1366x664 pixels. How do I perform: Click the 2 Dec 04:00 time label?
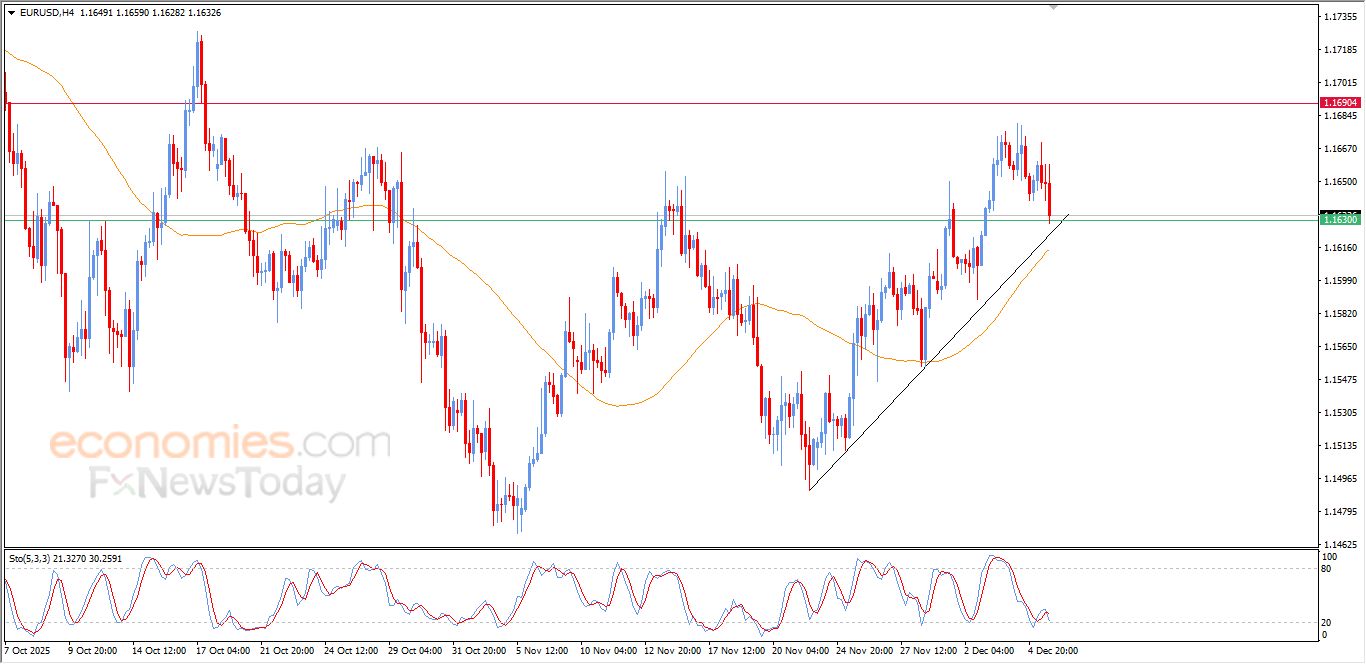click(988, 651)
